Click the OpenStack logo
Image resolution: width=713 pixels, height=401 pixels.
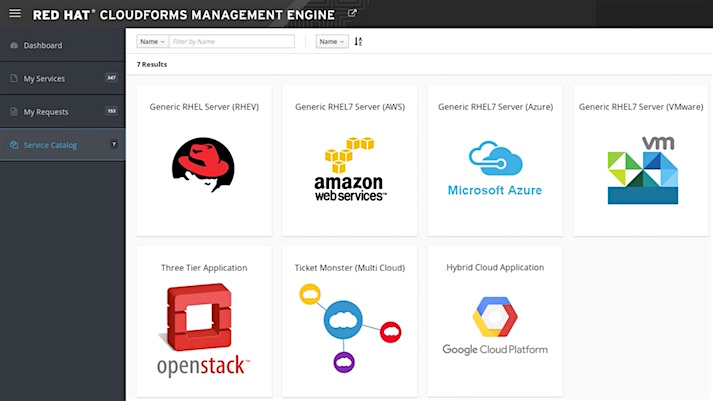[x=204, y=329]
